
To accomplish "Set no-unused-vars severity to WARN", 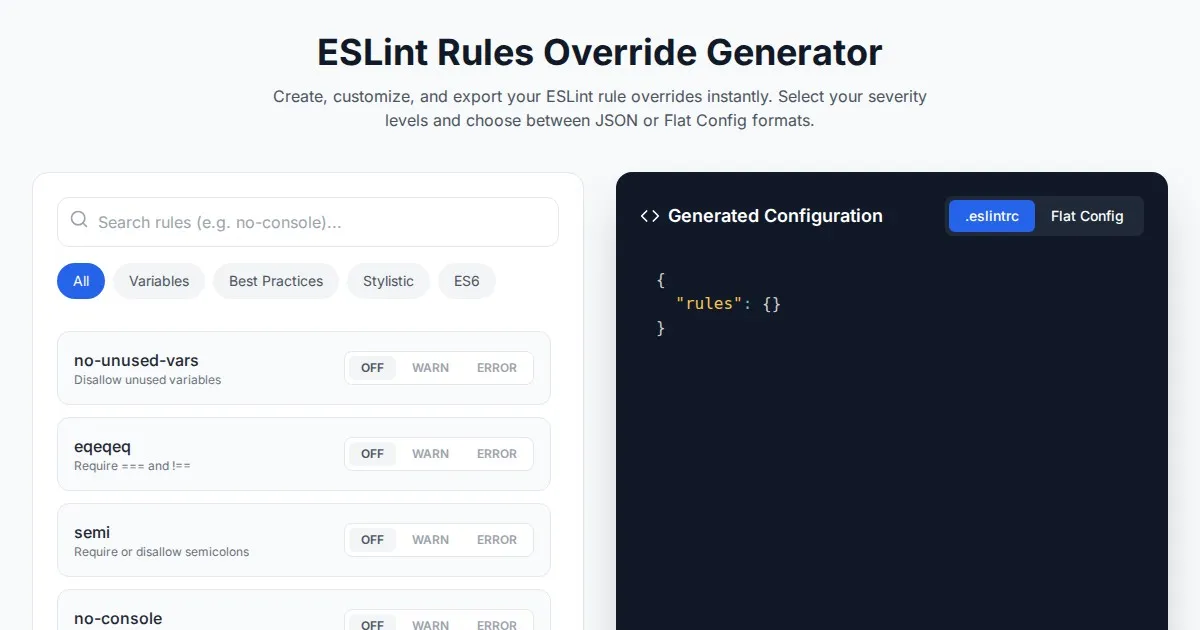I will coord(430,368).
